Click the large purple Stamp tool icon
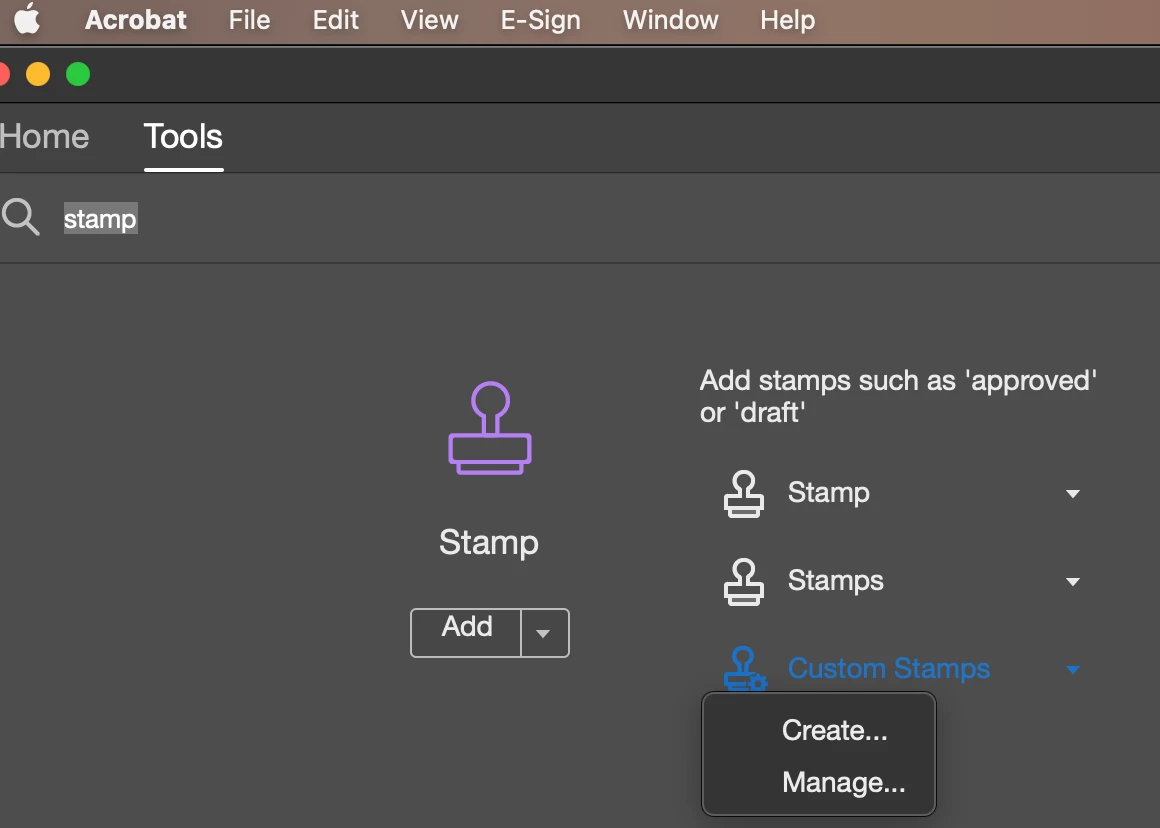This screenshot has height=828, width=1160. (x=490, y=428)
